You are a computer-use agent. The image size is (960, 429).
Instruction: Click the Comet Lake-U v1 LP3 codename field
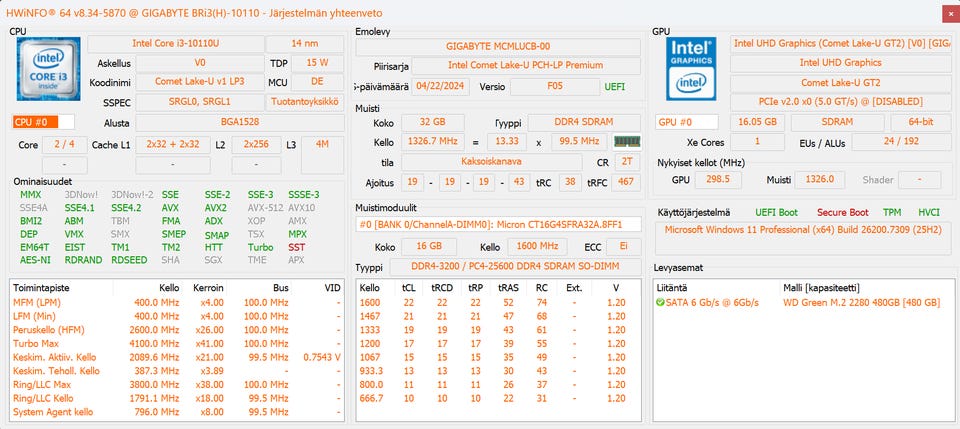199,82
